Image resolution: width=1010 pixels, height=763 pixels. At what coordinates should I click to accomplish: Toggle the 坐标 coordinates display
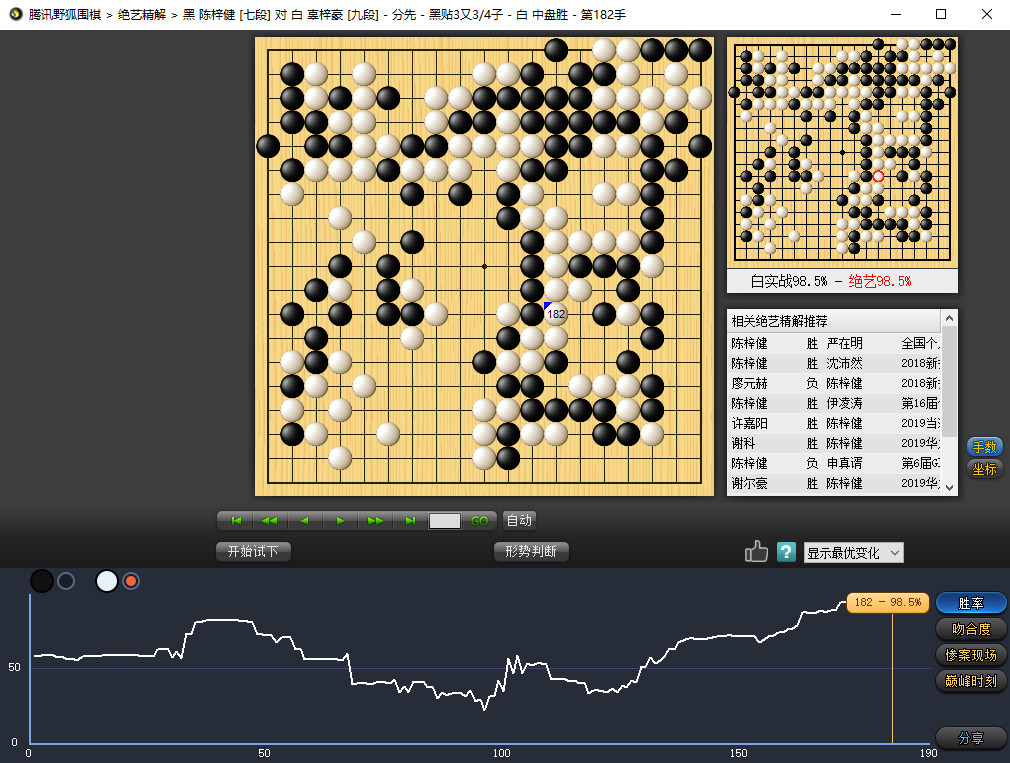(984, 468)
